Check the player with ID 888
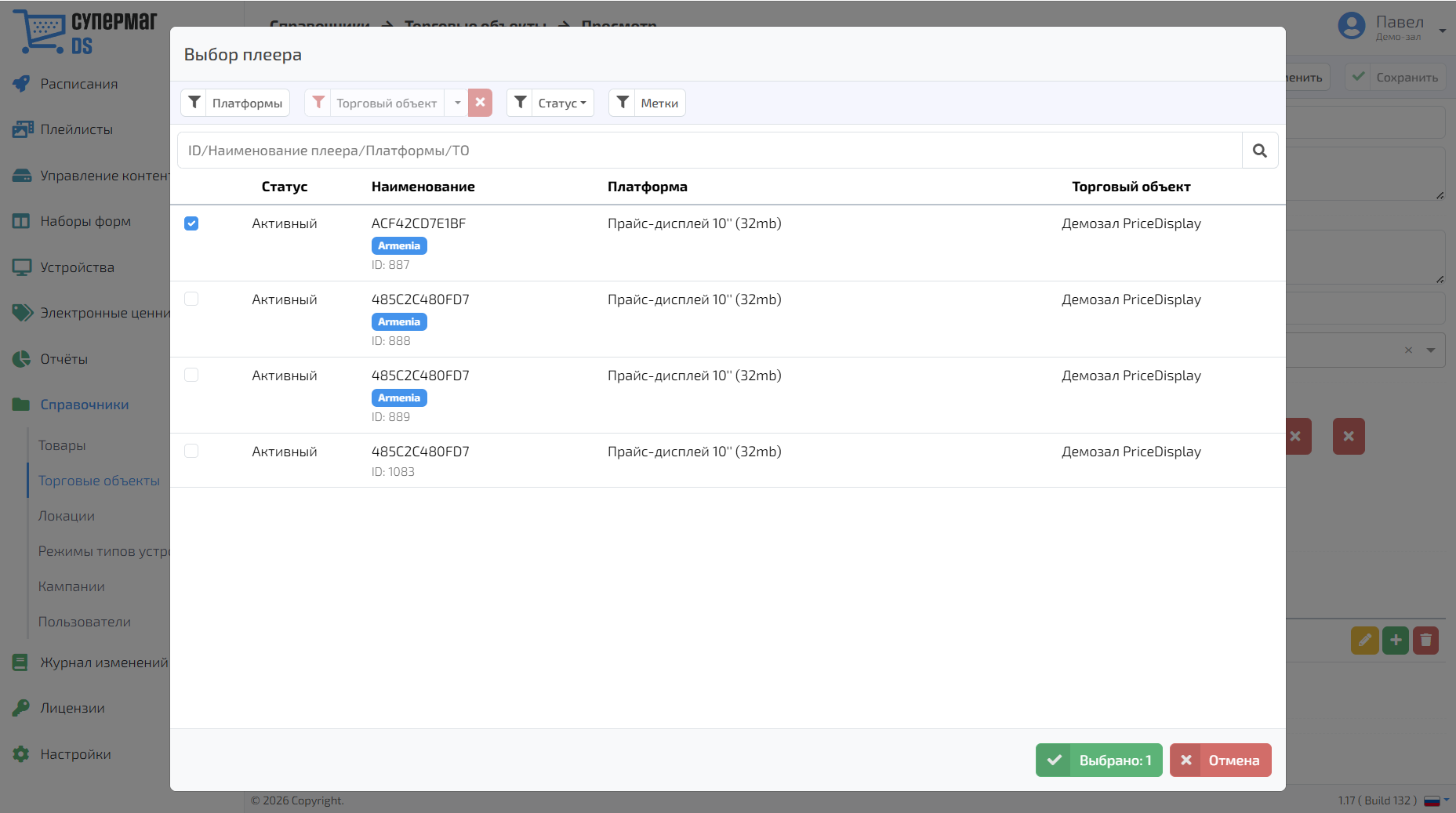This screenshot has height=813, width=1456. click(x=191, y=299)
